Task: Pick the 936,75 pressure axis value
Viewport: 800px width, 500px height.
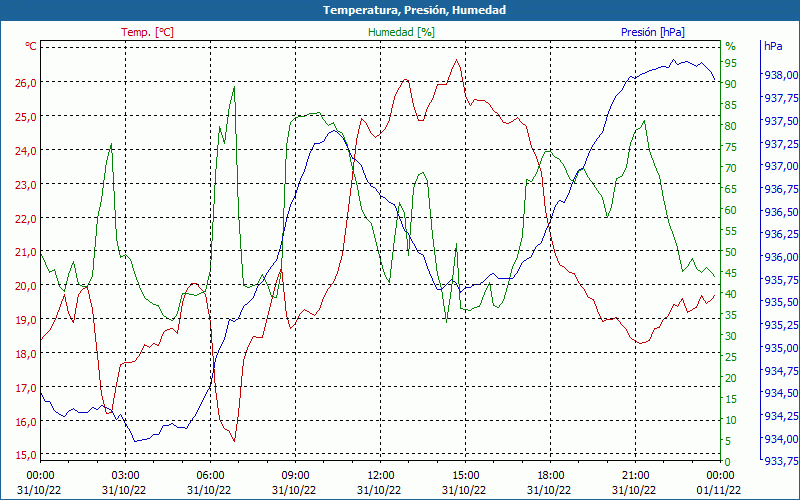Action: 781,189
